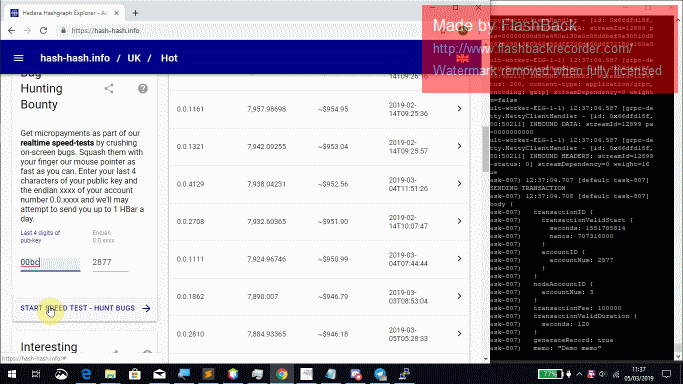This screenshot has width=683, height=384.
Task: Expand the row for account 0.0.2708
Action: [459, 221]
